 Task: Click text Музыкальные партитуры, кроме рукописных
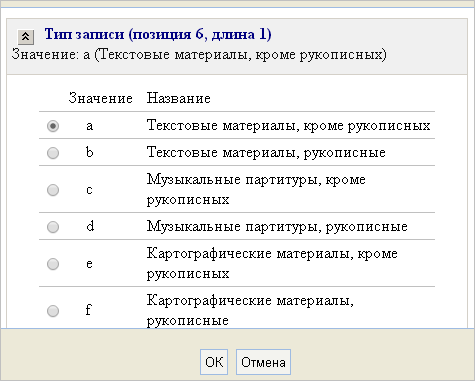256,189
